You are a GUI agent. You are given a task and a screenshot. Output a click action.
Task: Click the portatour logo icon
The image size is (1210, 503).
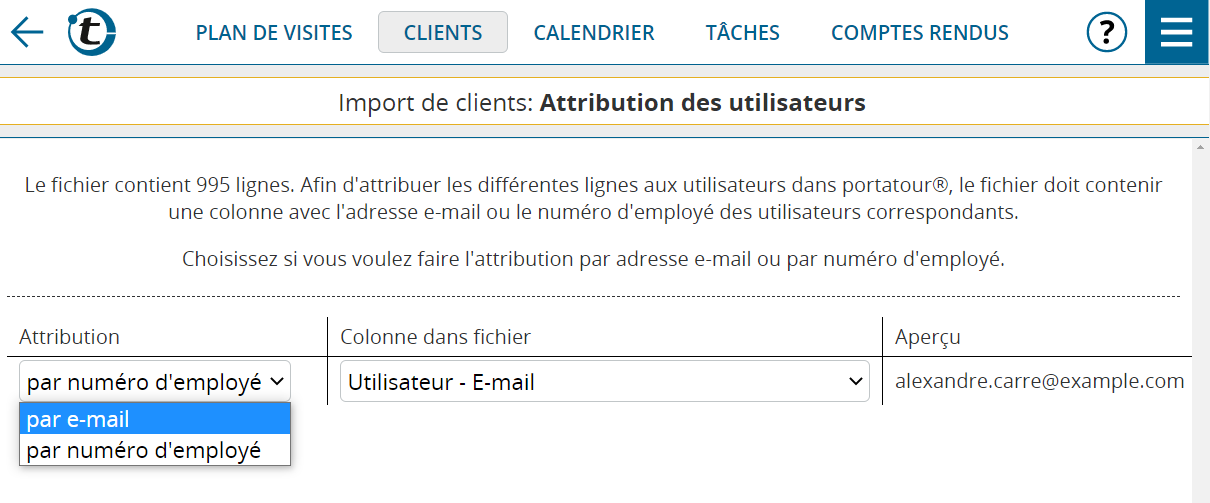click(91, 32)
